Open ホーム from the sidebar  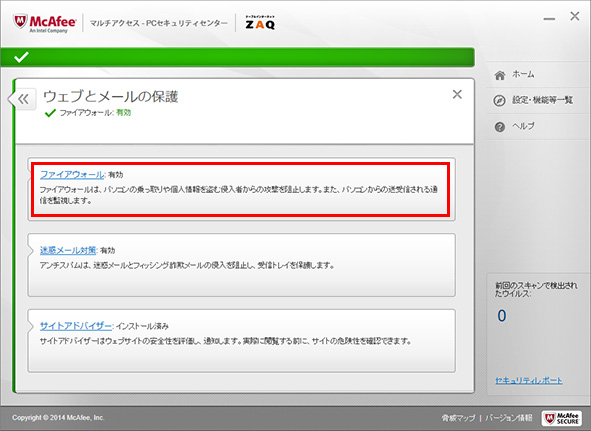pyautogui.click(x=523, y=74)
